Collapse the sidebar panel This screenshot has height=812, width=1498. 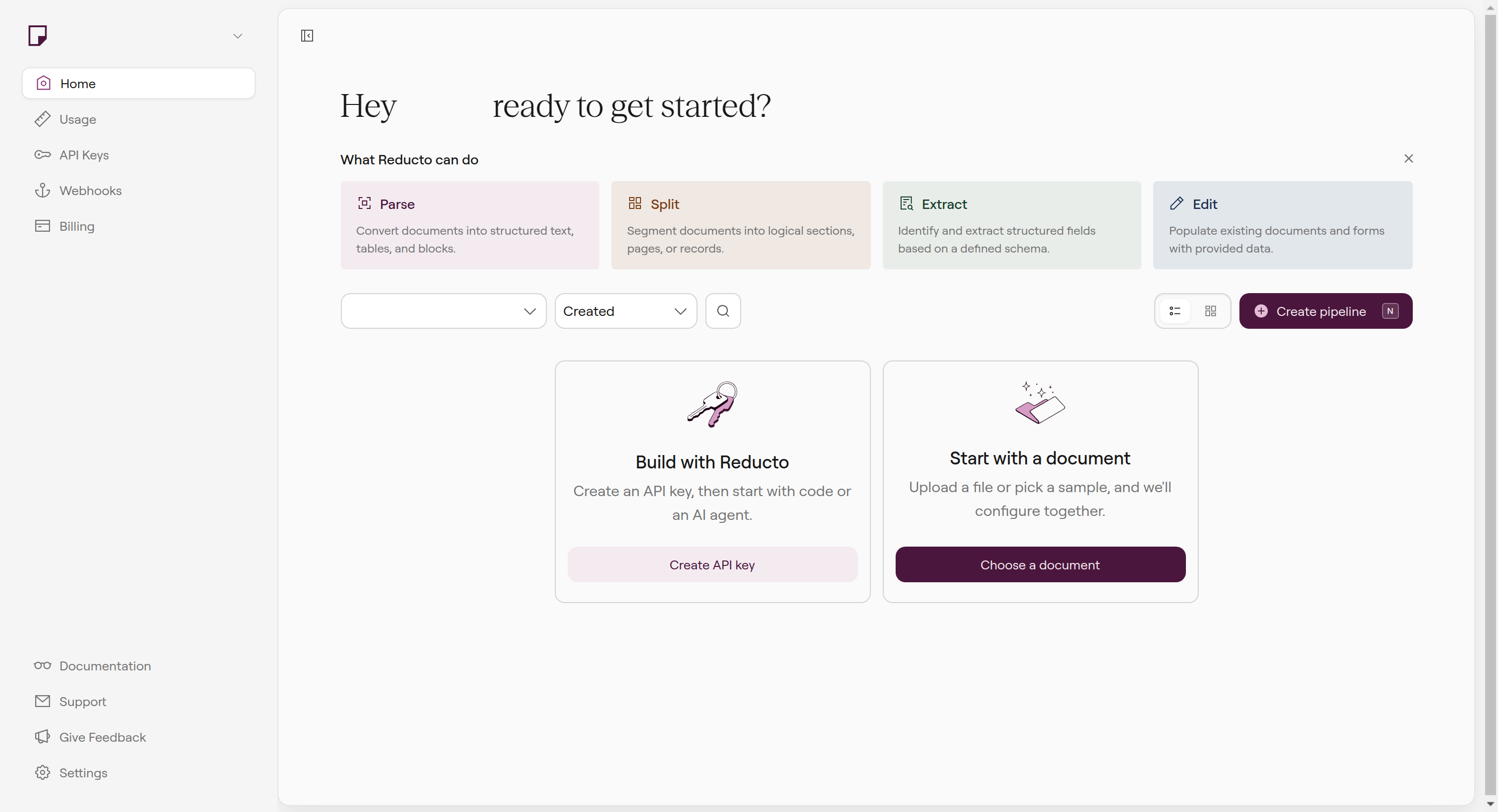tap(307, 36)
